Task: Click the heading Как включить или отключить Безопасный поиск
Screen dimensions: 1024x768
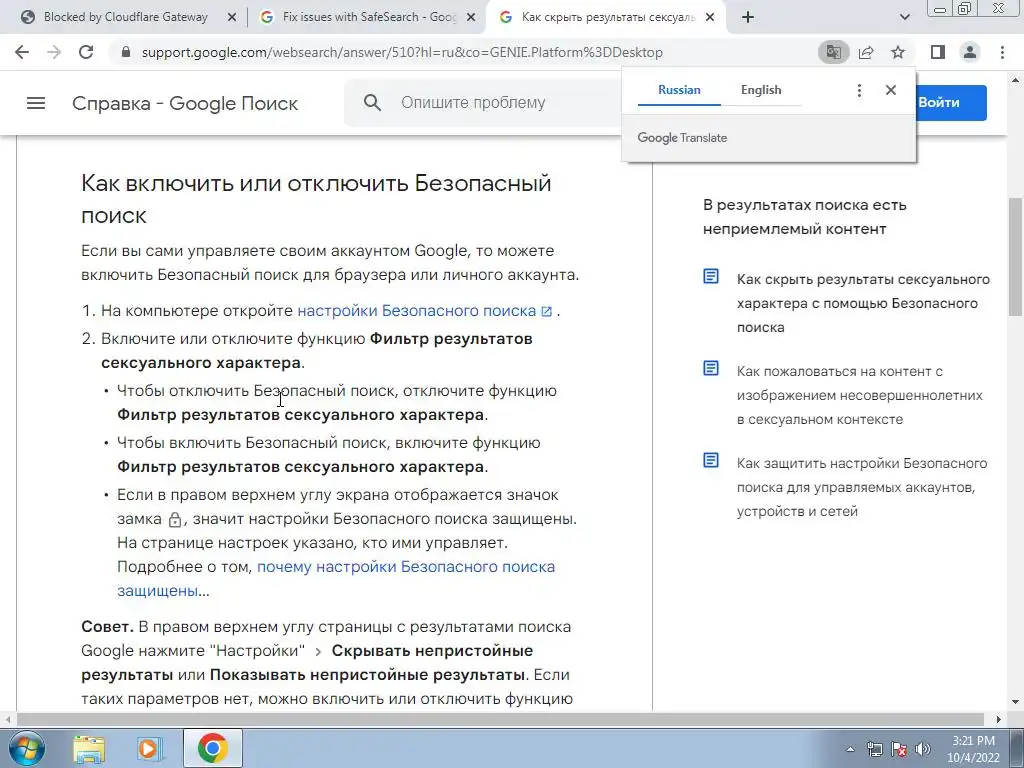Action: (316, 199)
